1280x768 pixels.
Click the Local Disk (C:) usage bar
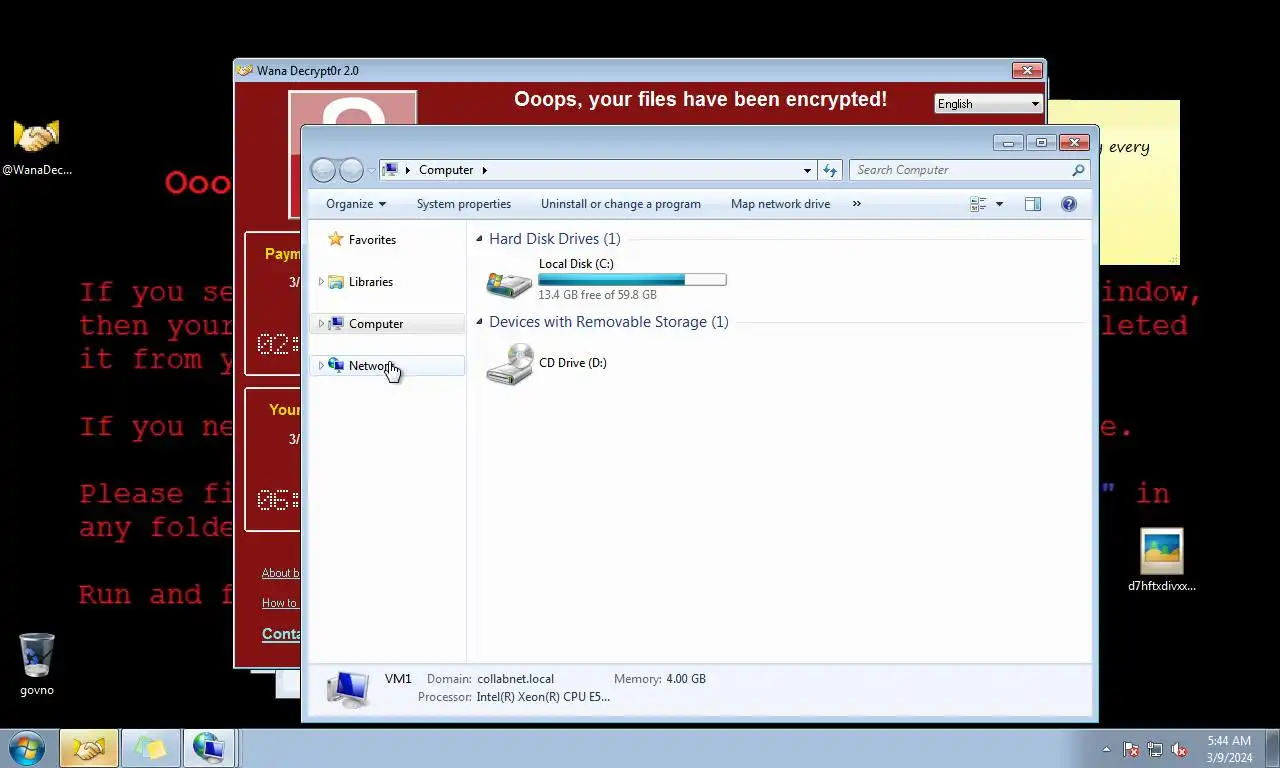pyautogui.click(x=632, y=280)
